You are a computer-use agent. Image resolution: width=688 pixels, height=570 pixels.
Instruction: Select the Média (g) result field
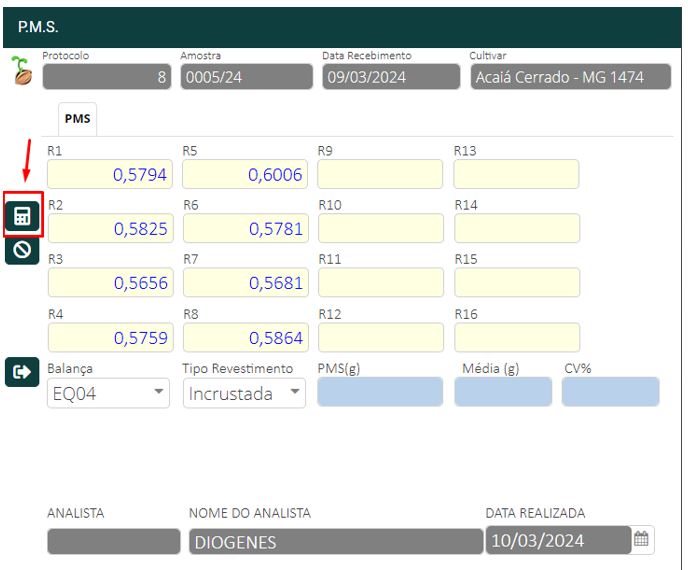[x=502, y=392]
